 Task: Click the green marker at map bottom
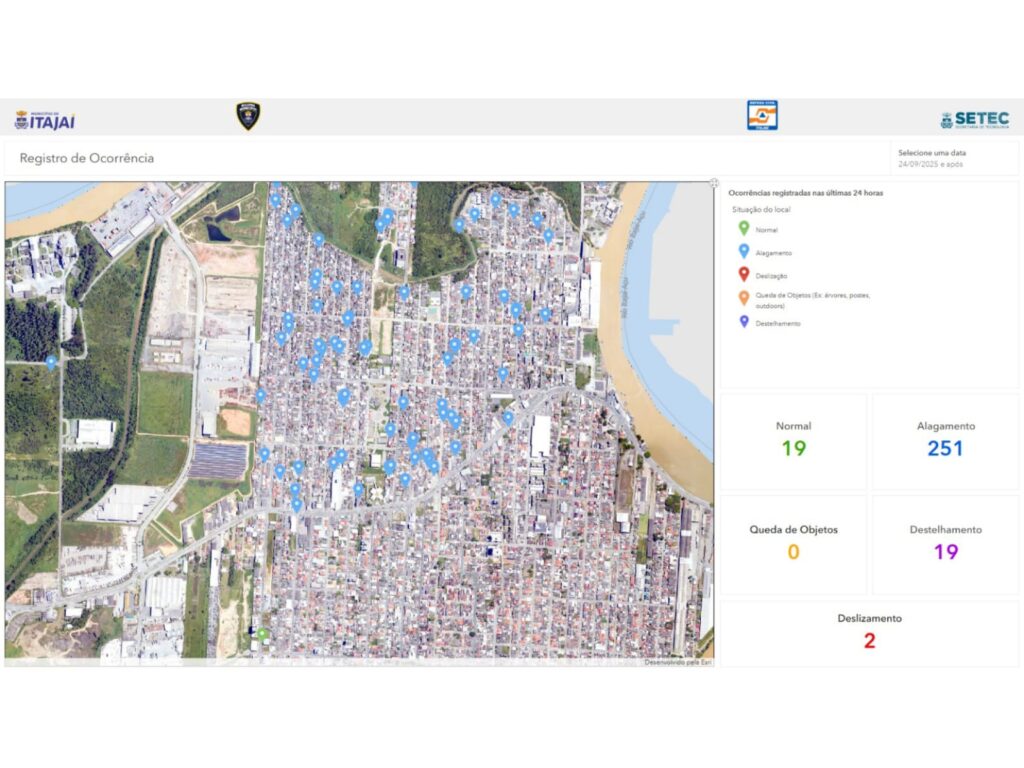click(x=262, y=634)
